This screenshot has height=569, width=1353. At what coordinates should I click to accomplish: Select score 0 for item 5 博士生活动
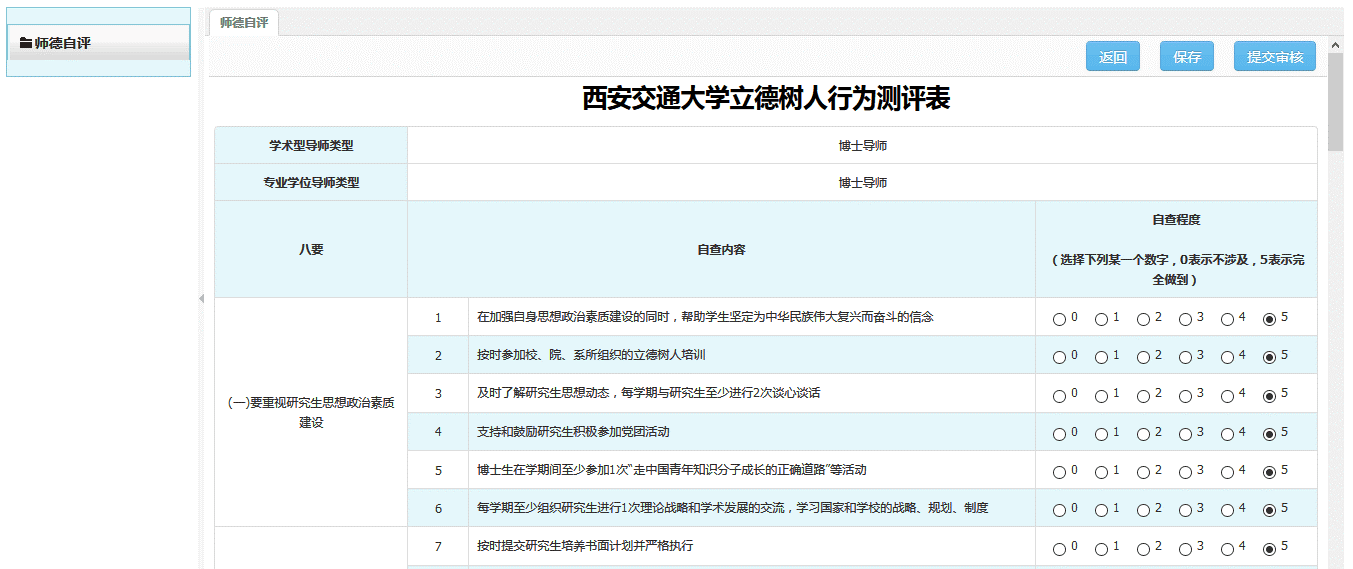pos(1059,473)
